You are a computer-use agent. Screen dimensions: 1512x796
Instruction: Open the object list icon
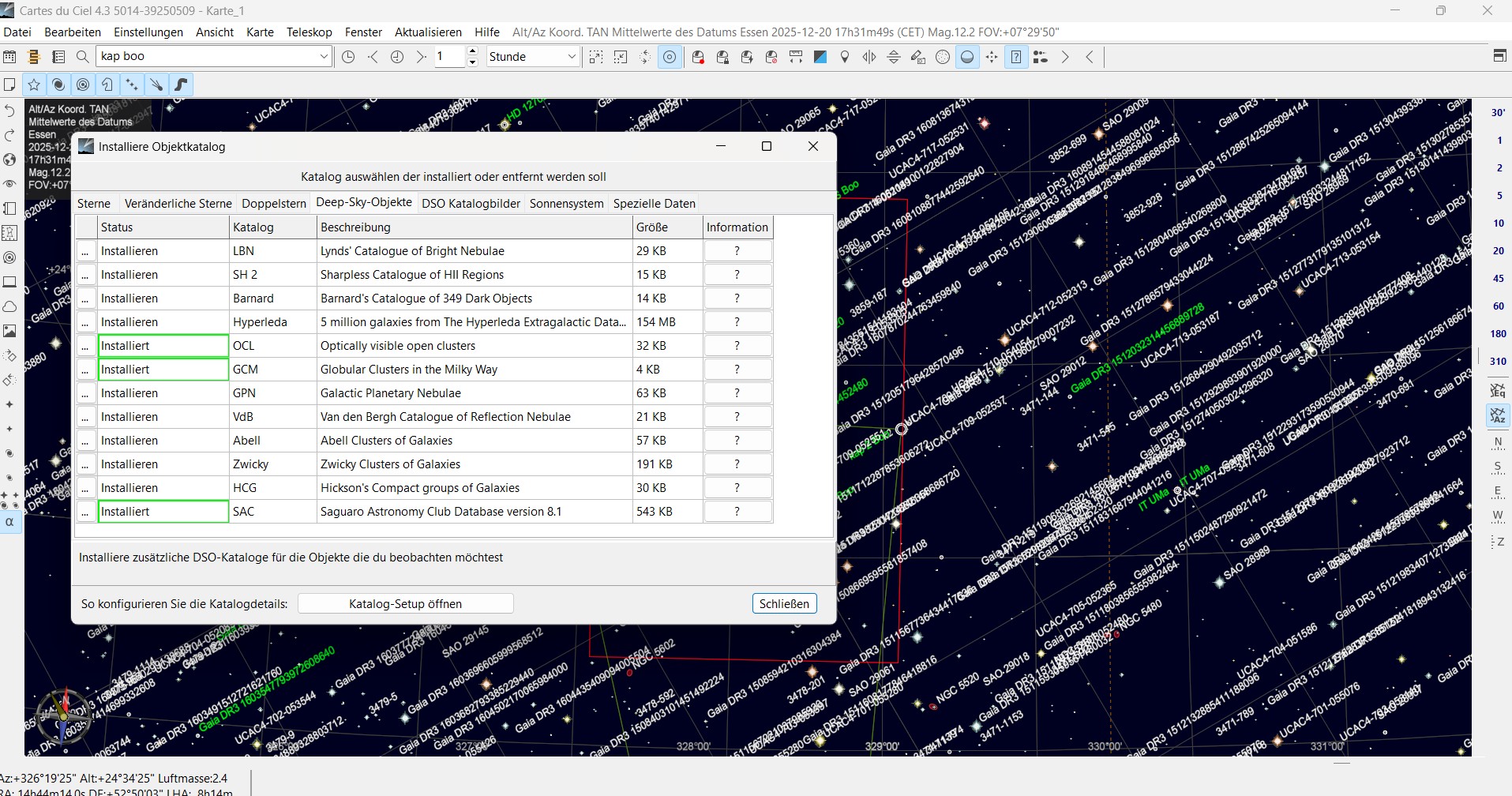point(58,57)
